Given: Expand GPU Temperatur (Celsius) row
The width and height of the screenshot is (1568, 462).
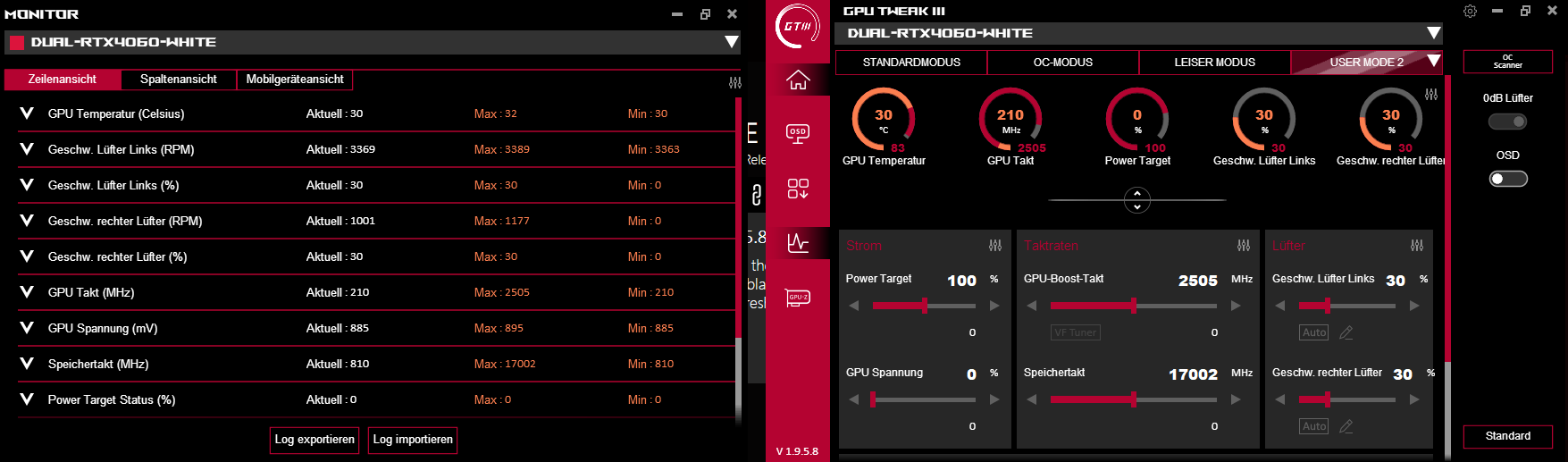Looking at the screenshot, I should point(27,113).
